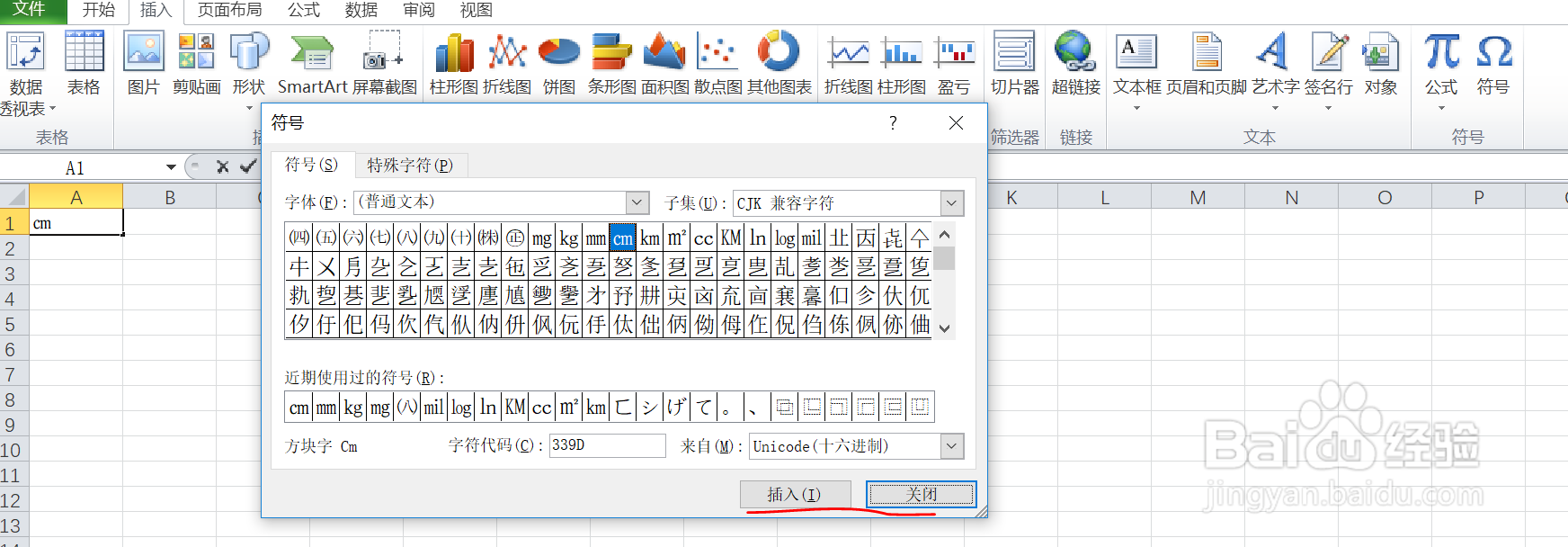Insert a 折线图 line chart

[507, 63]
